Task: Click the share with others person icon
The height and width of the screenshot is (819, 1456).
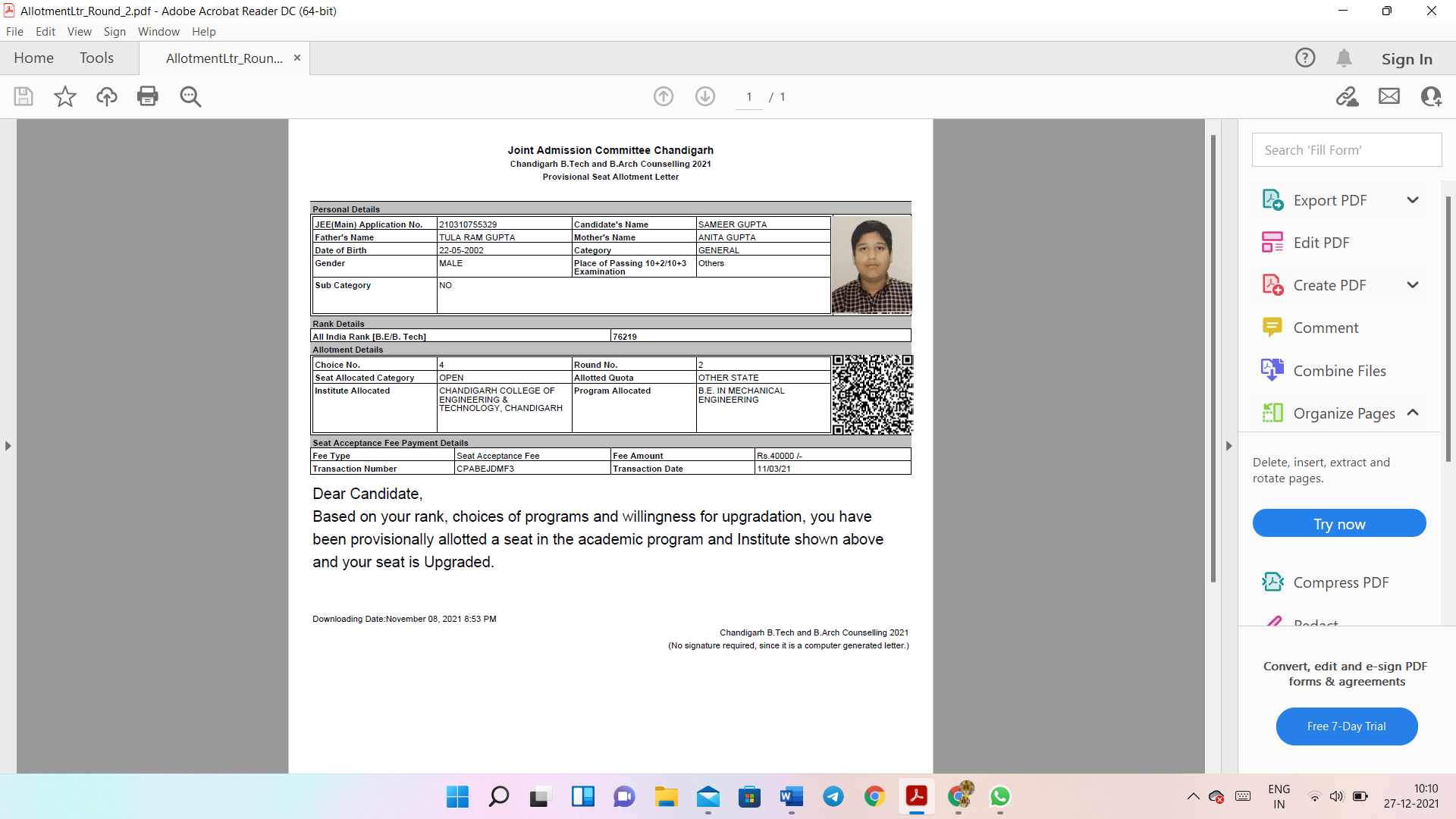Action: [x=1431, y=96]
